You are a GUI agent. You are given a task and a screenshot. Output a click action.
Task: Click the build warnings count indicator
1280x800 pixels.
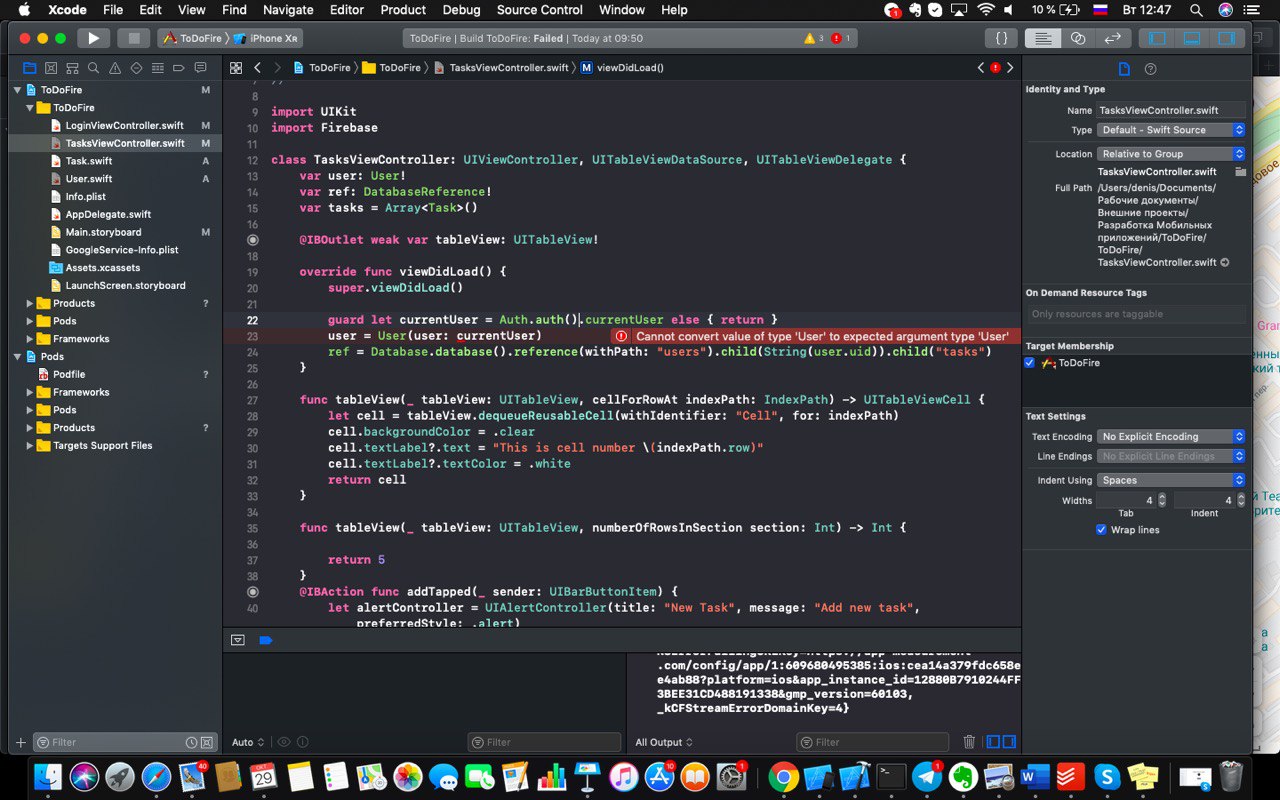[x=814, y=38]
